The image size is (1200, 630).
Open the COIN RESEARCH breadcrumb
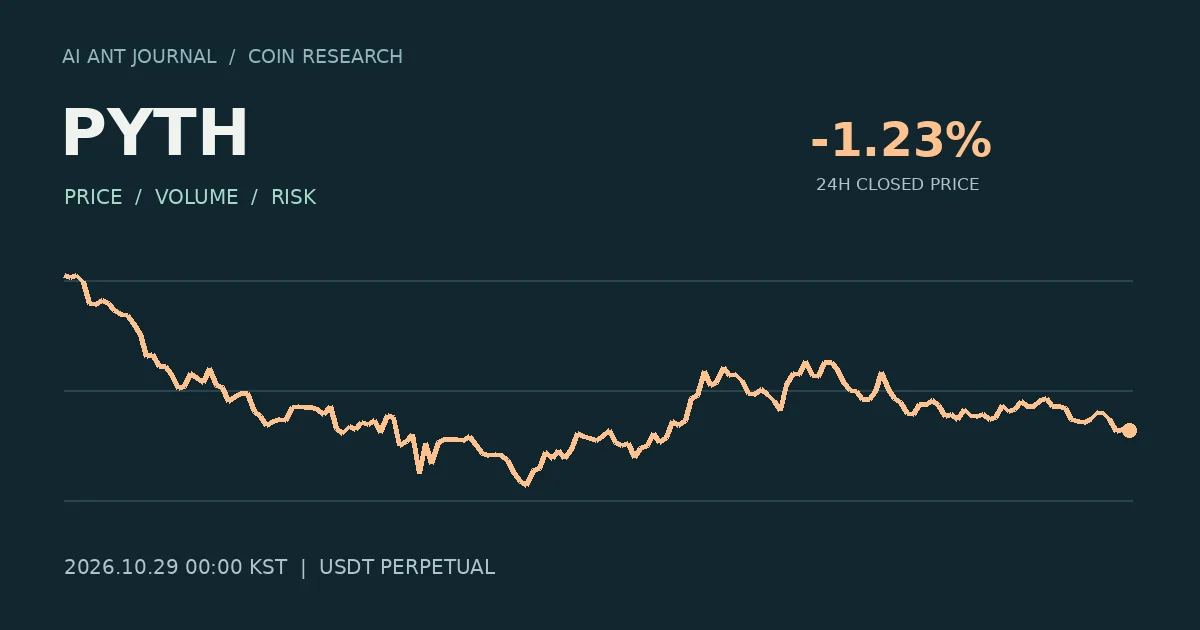[x=325, y=57]
